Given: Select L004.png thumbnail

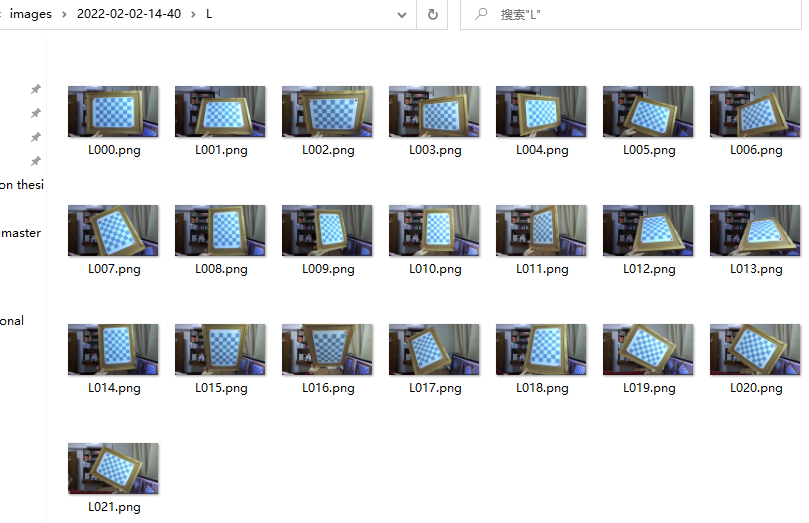Looking at the screenshot, I should click(541, 111).
